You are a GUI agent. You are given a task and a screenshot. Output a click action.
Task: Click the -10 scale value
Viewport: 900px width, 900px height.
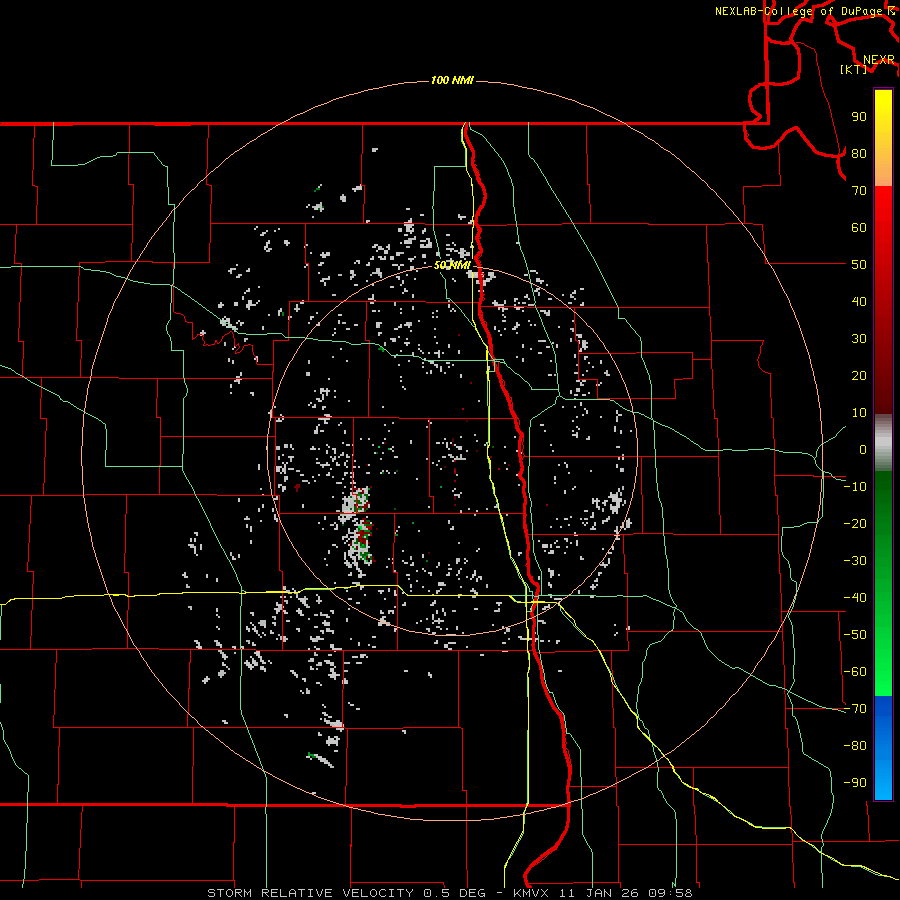pyautogui.click(x=855, y=487)
